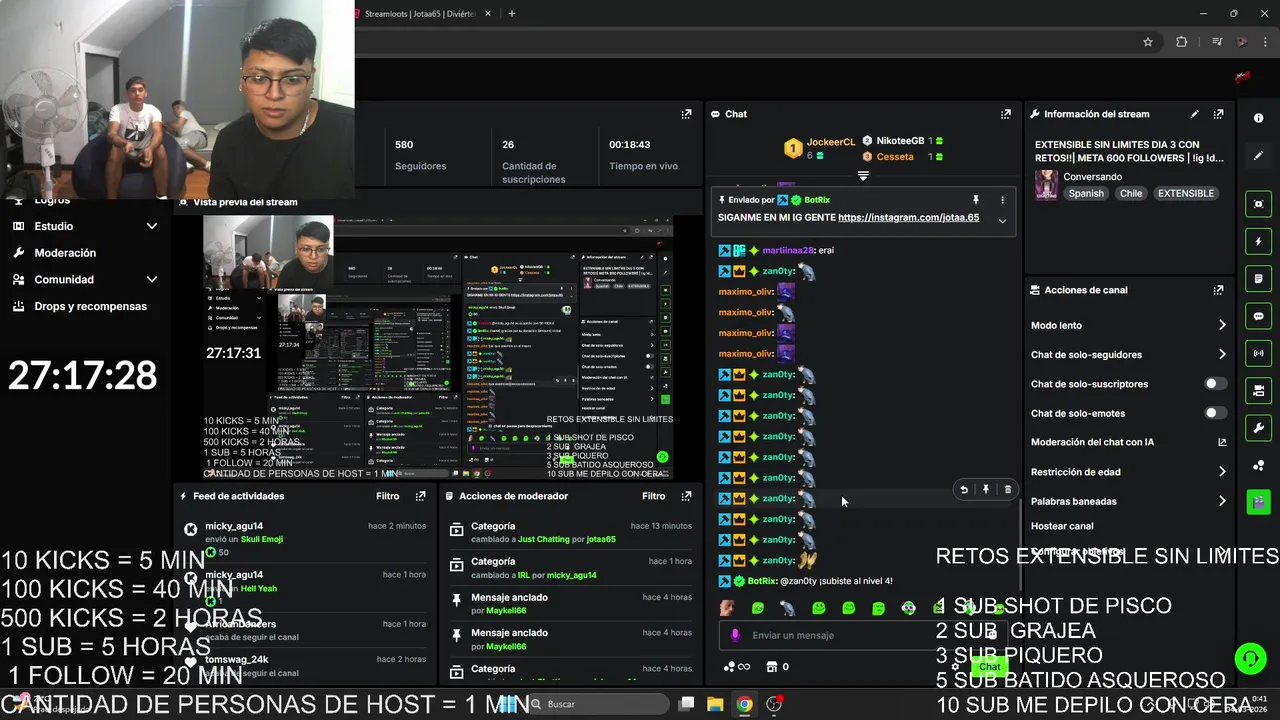Click the capture frame icon in right sidebar

coord(1258,204)
